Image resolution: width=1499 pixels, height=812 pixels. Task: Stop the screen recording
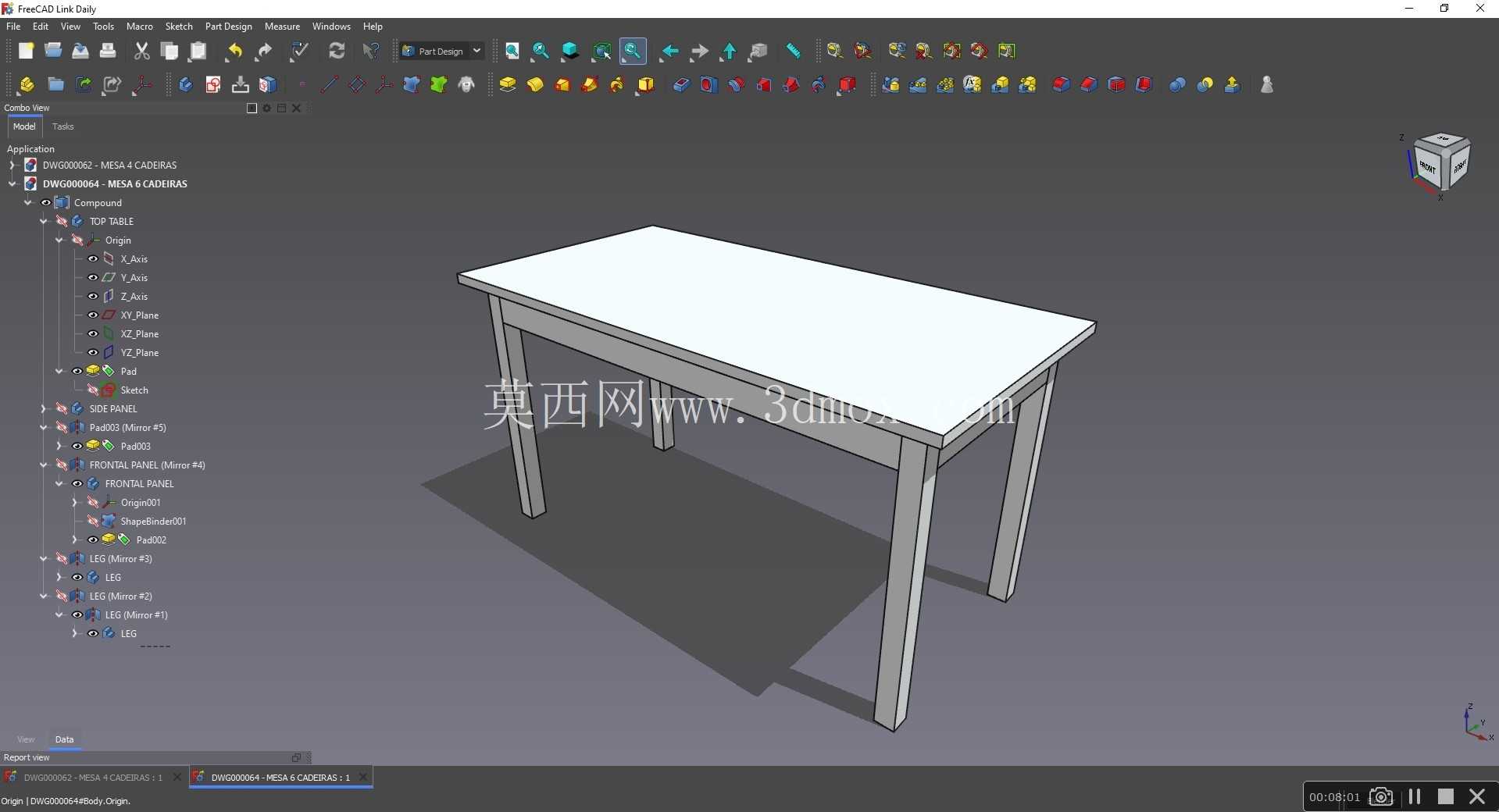tap(1445, 796)
